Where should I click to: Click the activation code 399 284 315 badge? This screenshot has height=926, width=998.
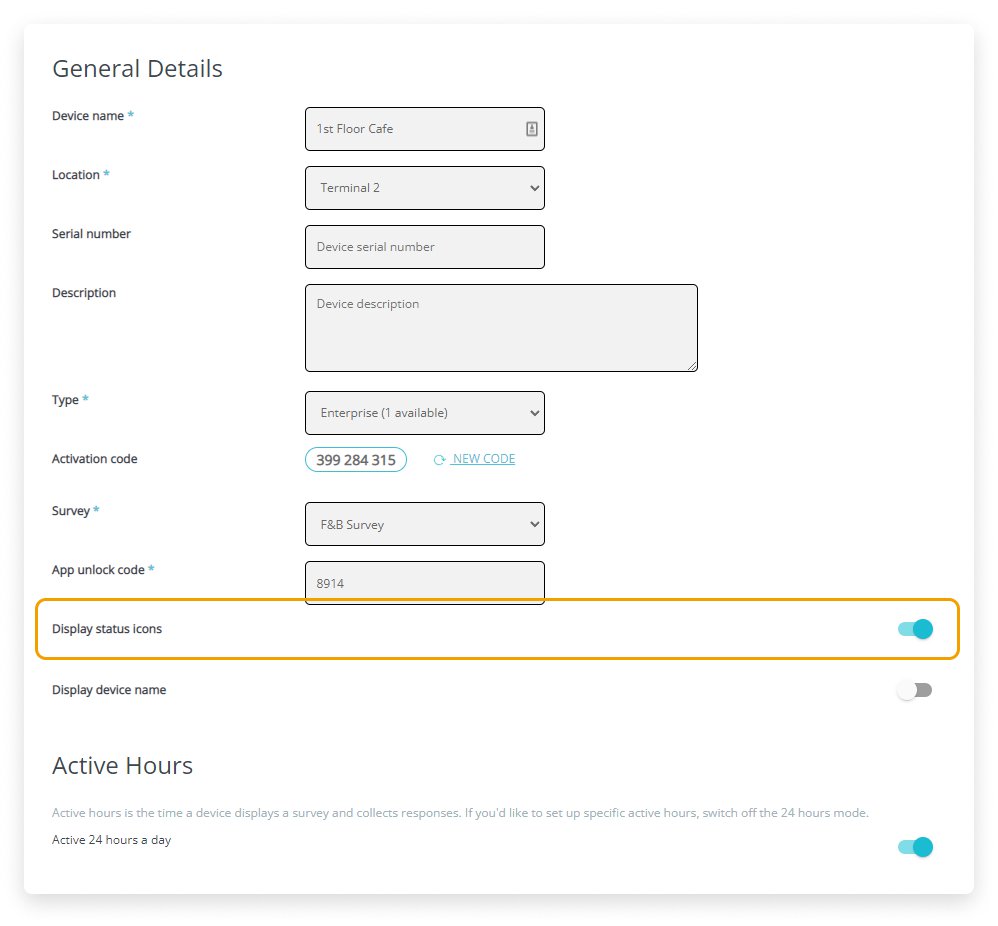356,460
